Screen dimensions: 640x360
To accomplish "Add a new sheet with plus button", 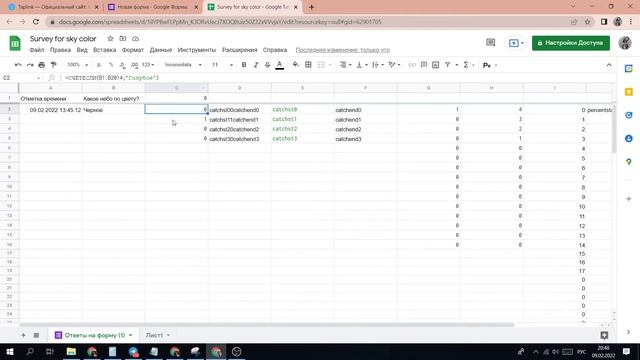I will click(x=23, y=335).
